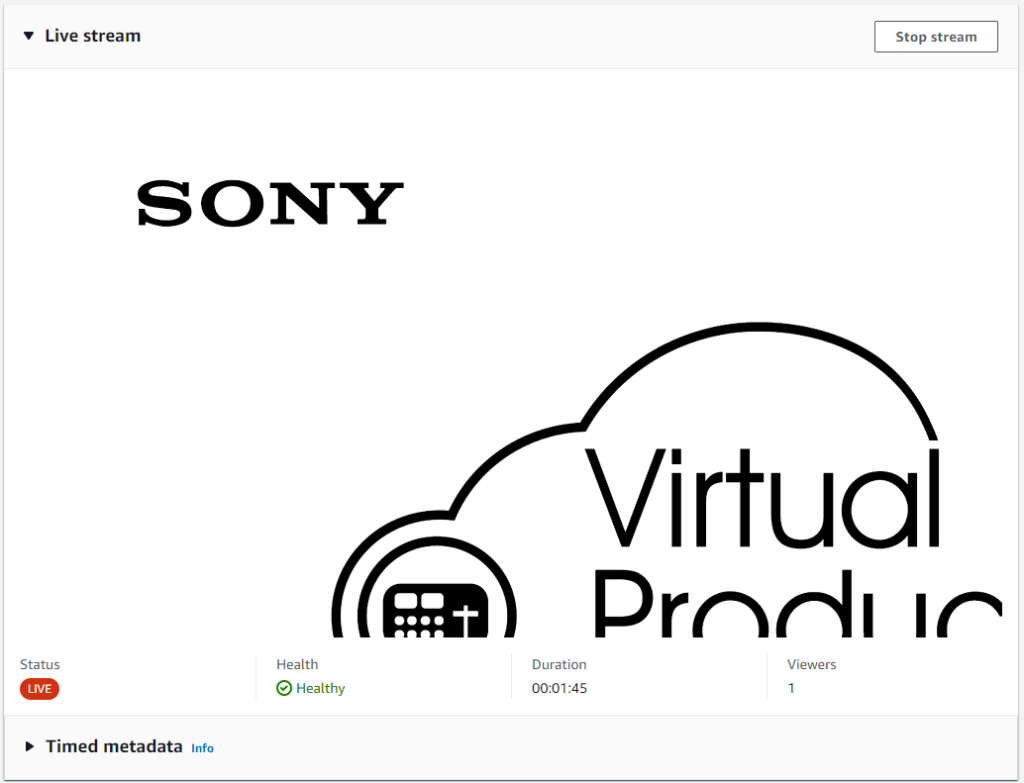The image size is (1024, 783).
Task: Open the Info link next to Timed metadata
Action: pyautogui.click(x=202, y=748)
